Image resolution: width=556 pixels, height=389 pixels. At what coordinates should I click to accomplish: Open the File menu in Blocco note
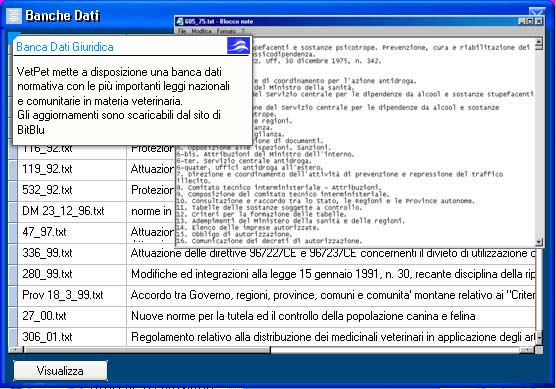pyautogui.click(x=182, y=31)
